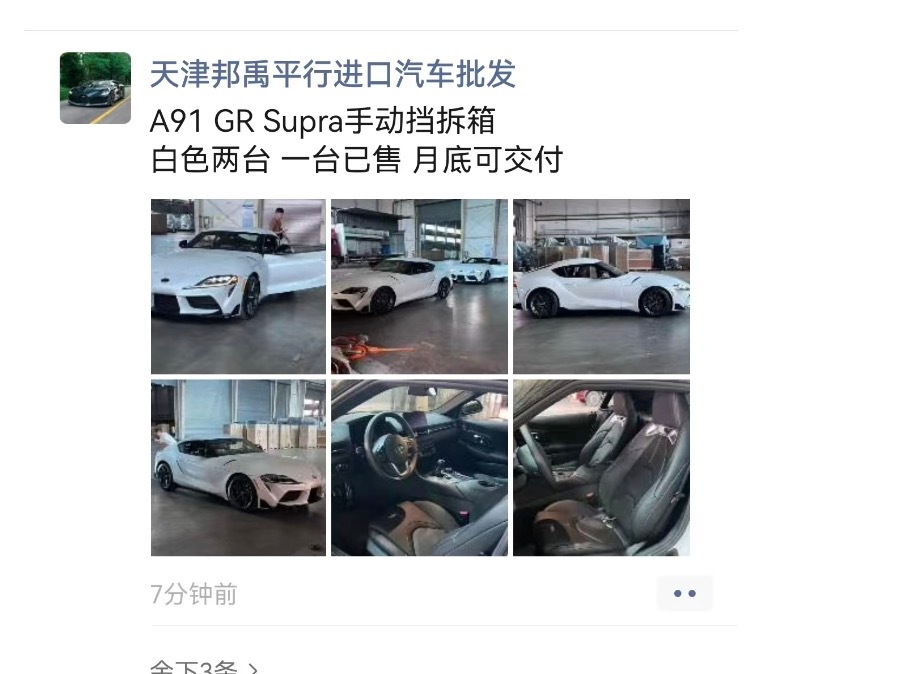Open steering wheel interior photo
Screen dimensions: 914x674
click(419, 468)
